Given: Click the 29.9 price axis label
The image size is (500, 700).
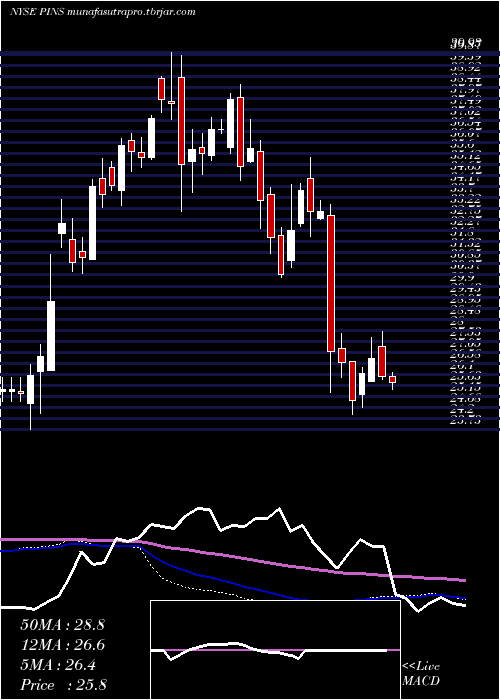Looking at the screenshot, I should click(x=462, y=278).
